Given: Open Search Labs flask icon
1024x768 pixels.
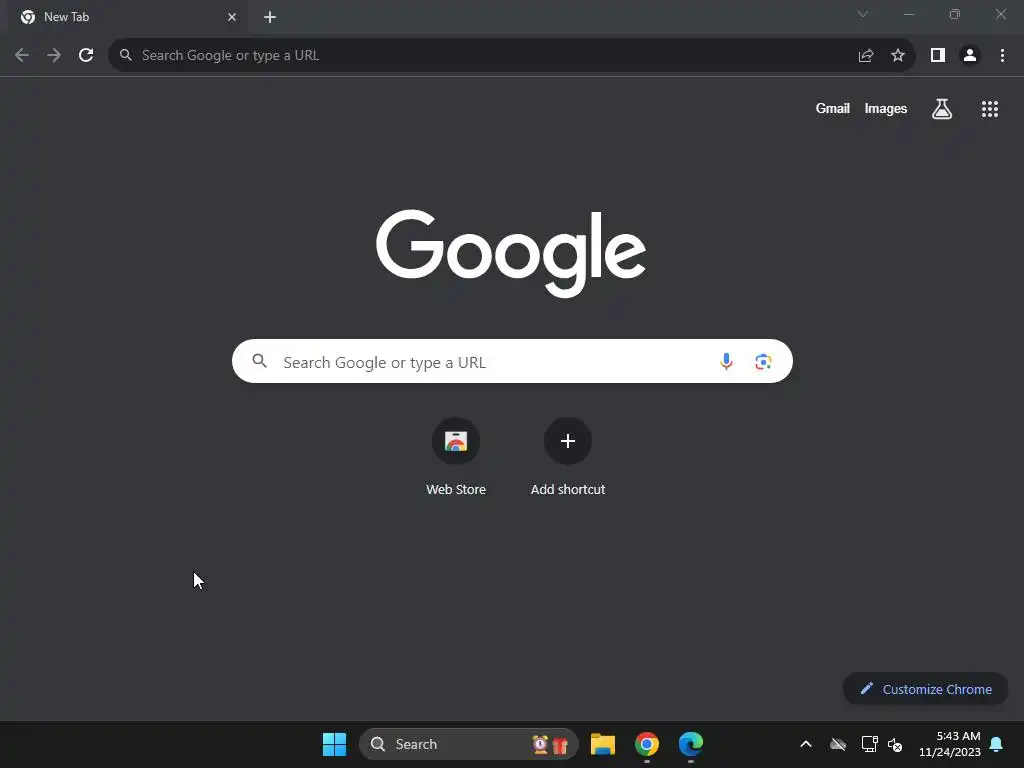Looking at the screenshot, I should coord(942,109).
